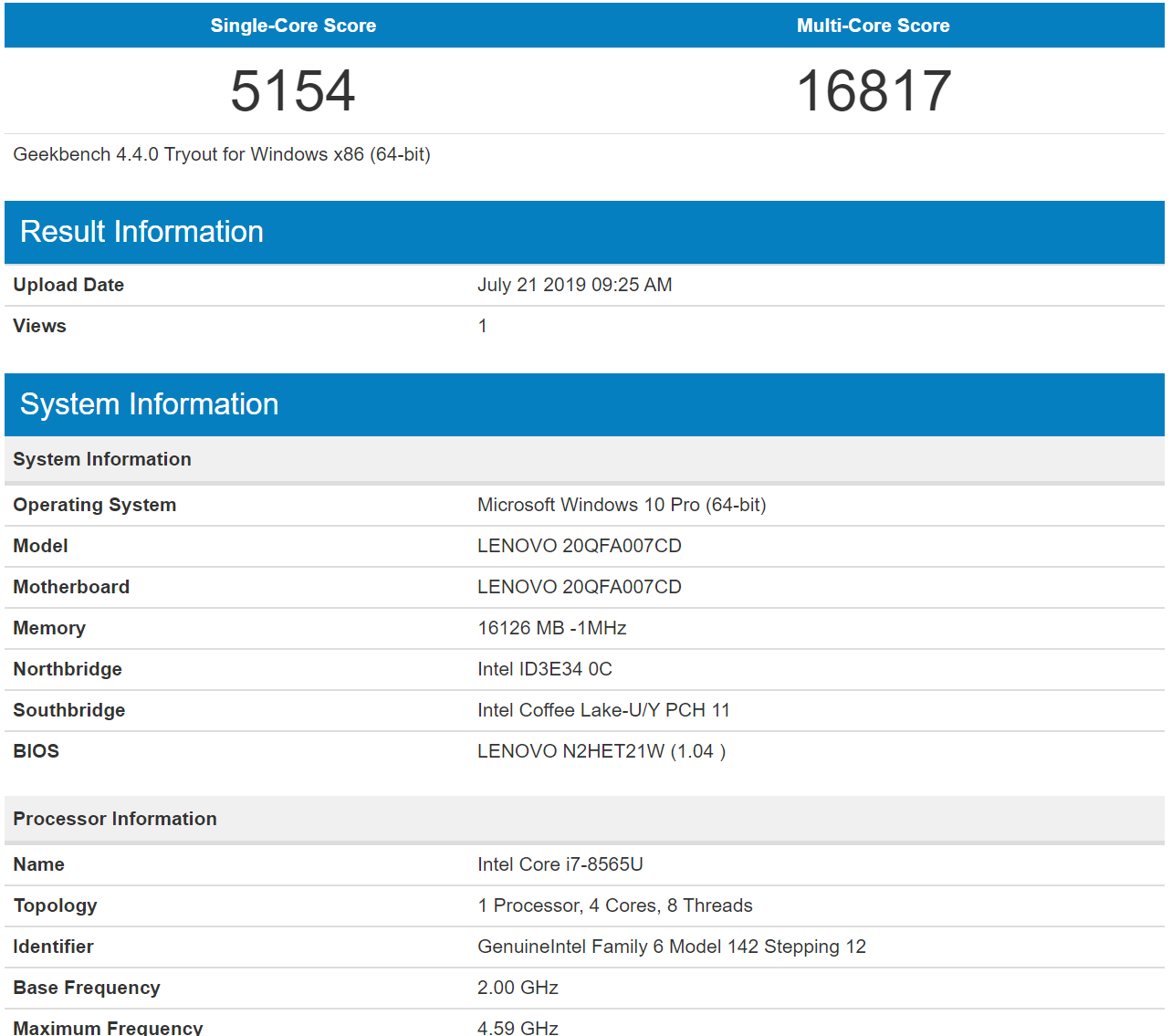Select the date July 21 2019 09:25 AM

tap(575, 285)
